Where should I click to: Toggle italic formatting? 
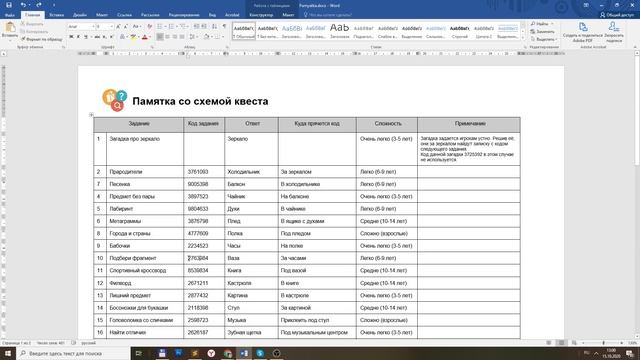point(78,37)
